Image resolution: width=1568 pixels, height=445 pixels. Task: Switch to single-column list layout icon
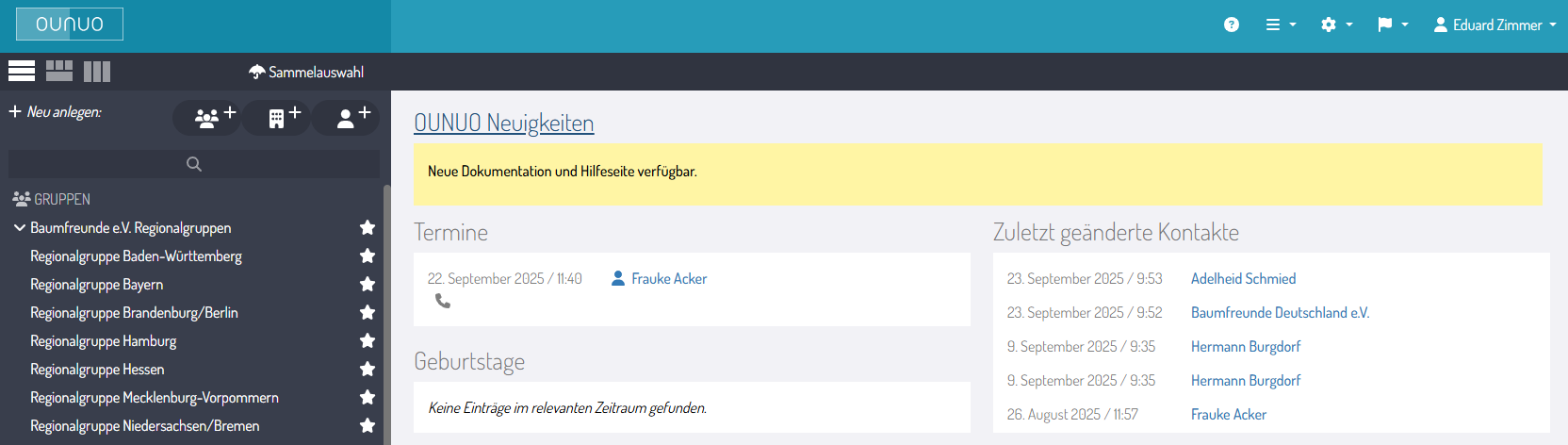22,71
